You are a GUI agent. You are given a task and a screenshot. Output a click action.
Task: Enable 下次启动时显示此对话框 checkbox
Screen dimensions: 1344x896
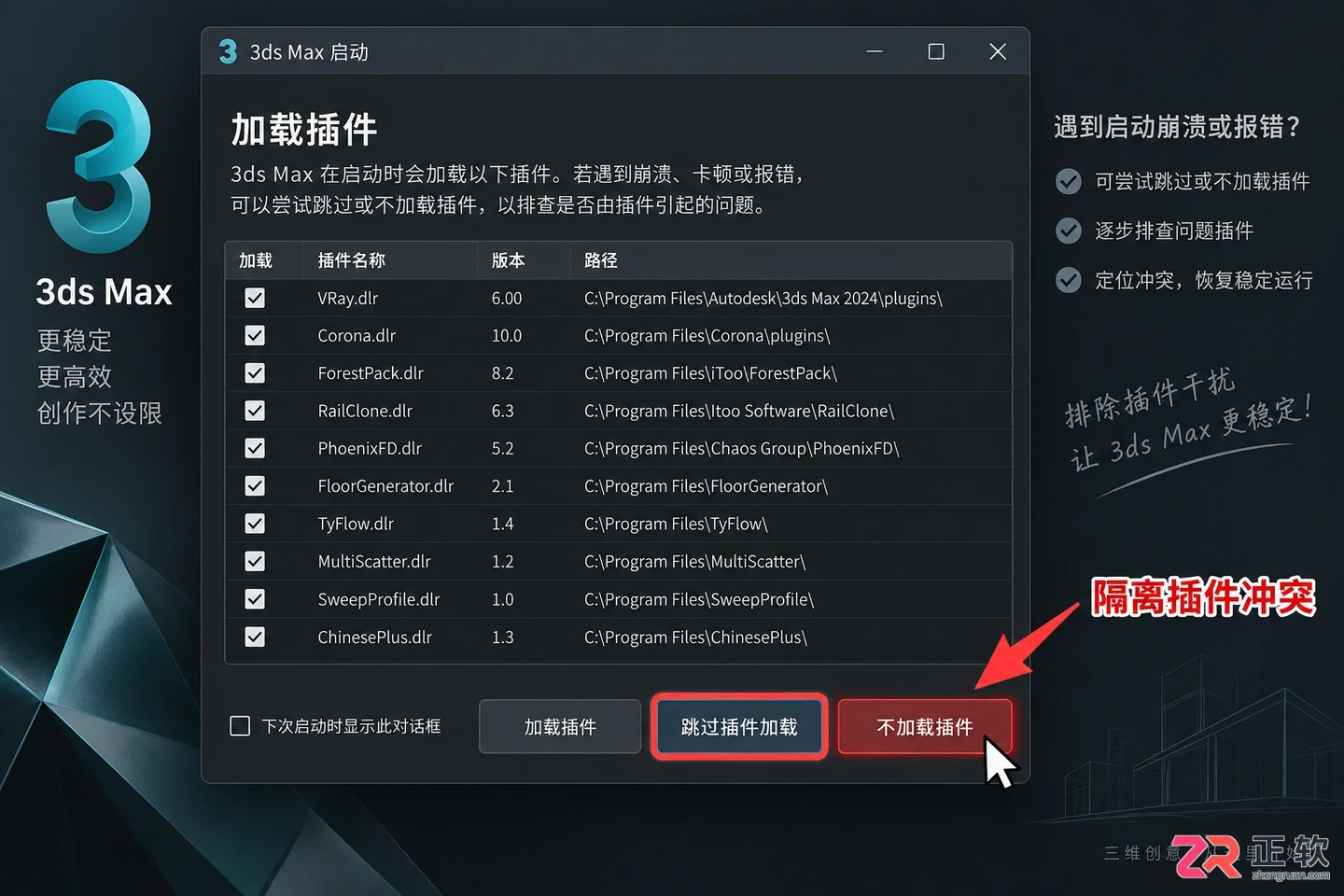[x=240, y=726]
